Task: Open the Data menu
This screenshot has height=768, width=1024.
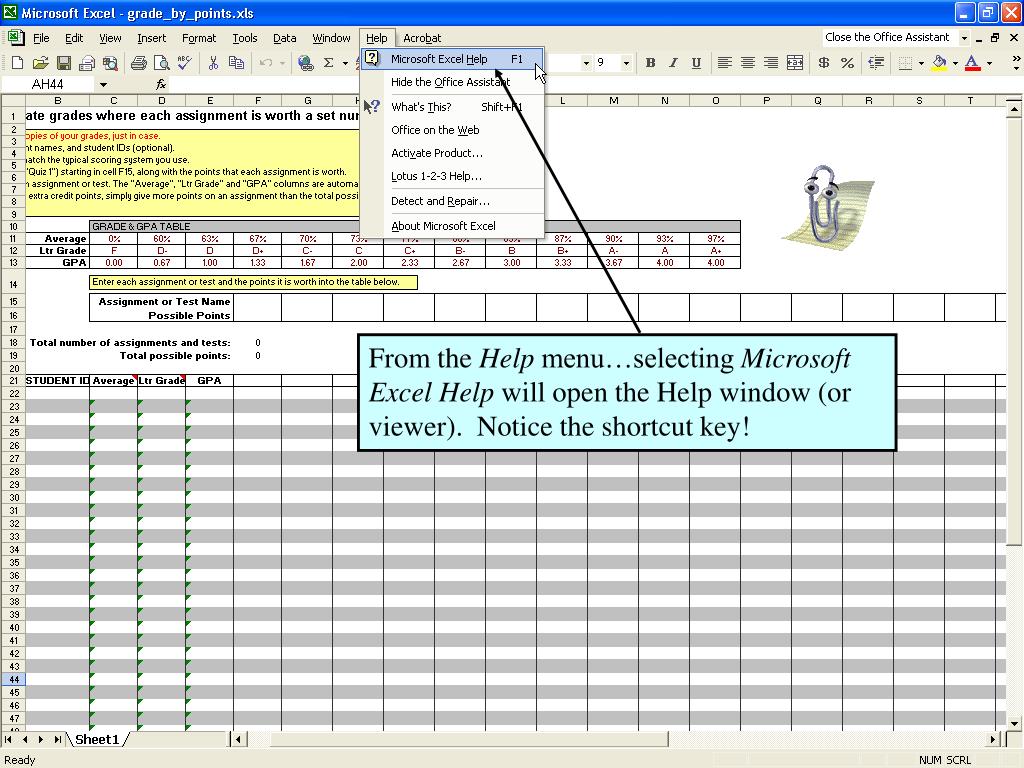Action: tap(284, 38)
